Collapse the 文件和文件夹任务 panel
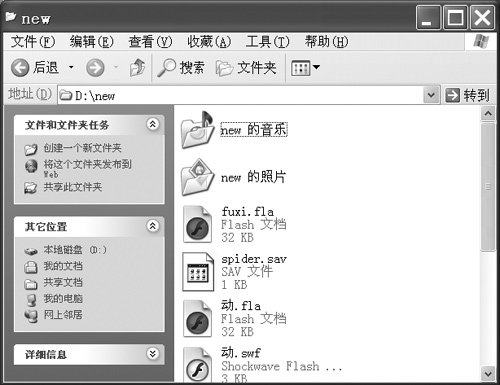 [152, 124]
